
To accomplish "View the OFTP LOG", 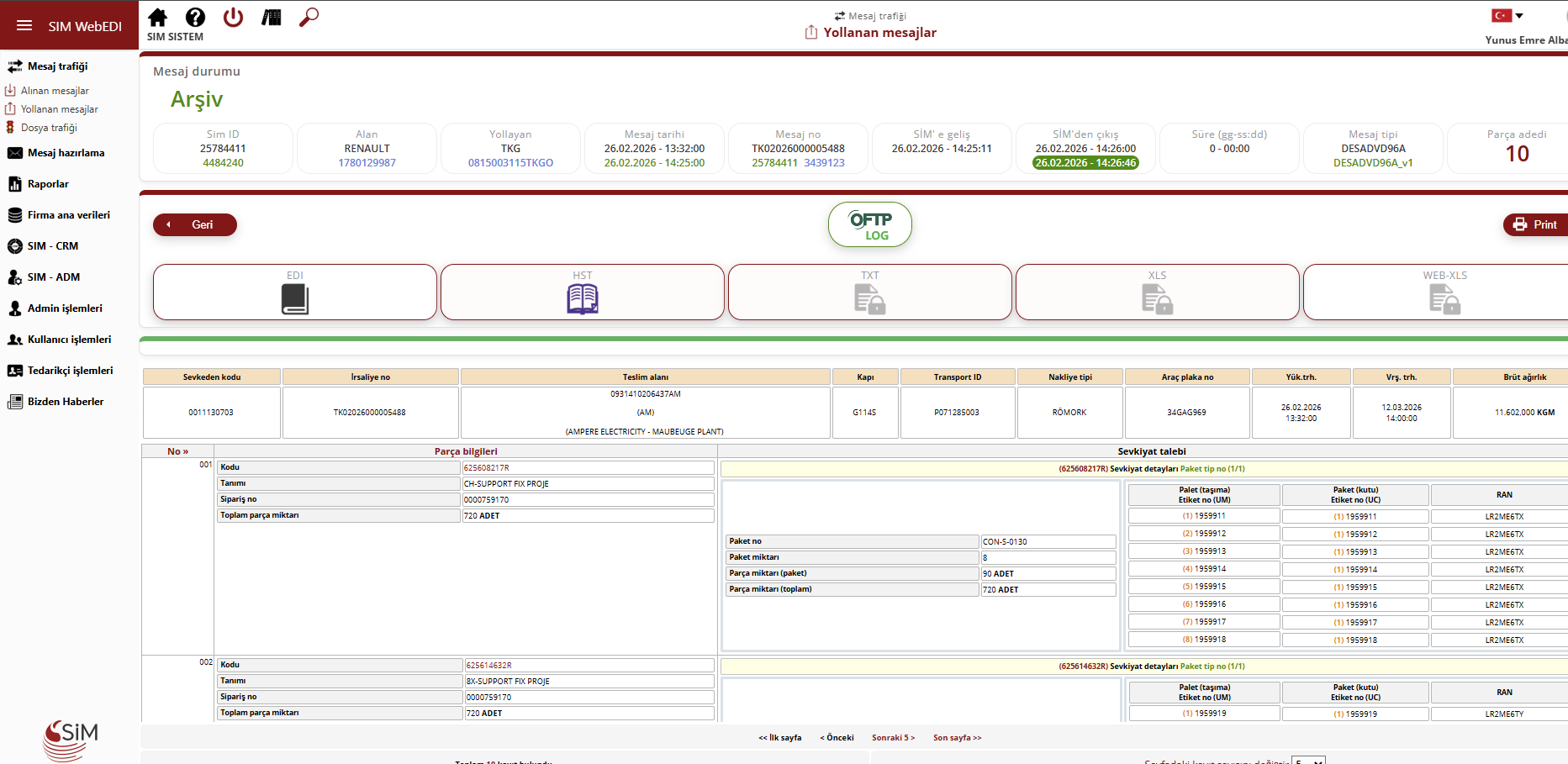I will [869, 225].
